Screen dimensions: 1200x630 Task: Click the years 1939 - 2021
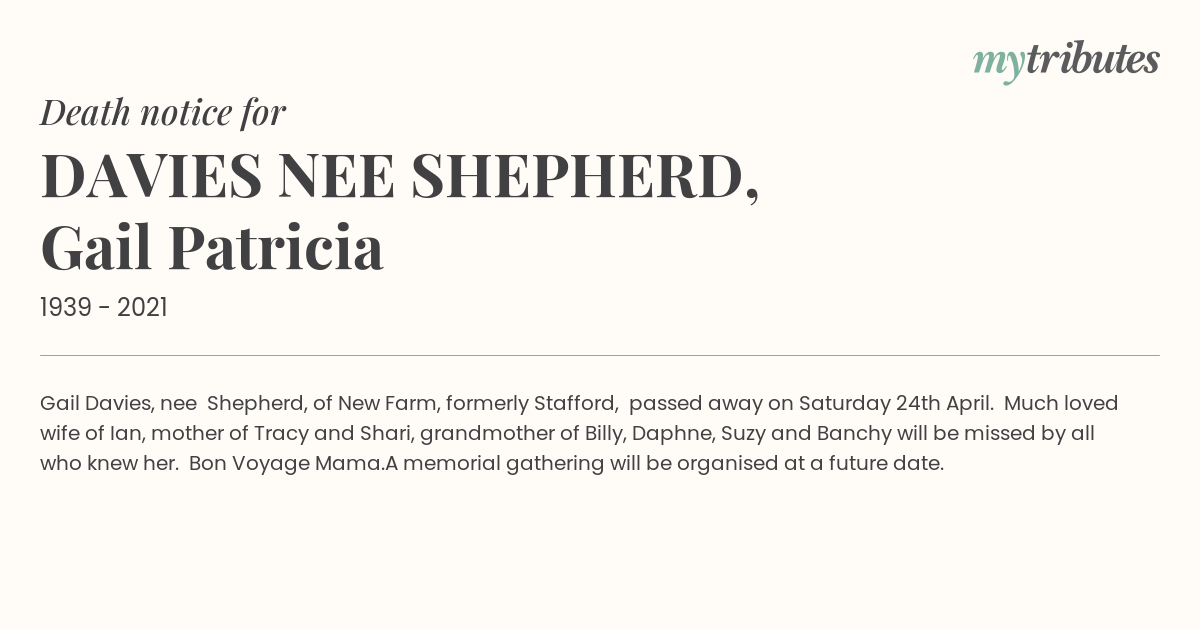pyautogui.click(x=104, y=308)
